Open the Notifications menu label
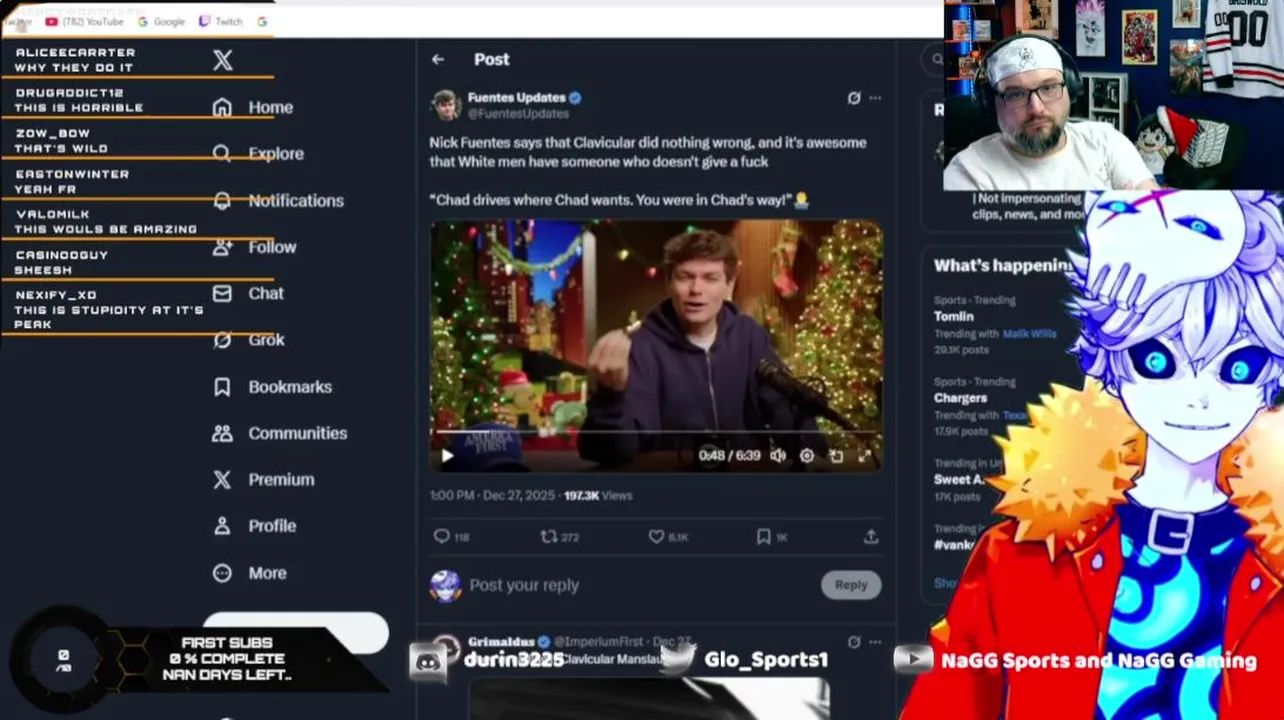Viewport: 1284px width, 720px height. click(x=296, y=200)
